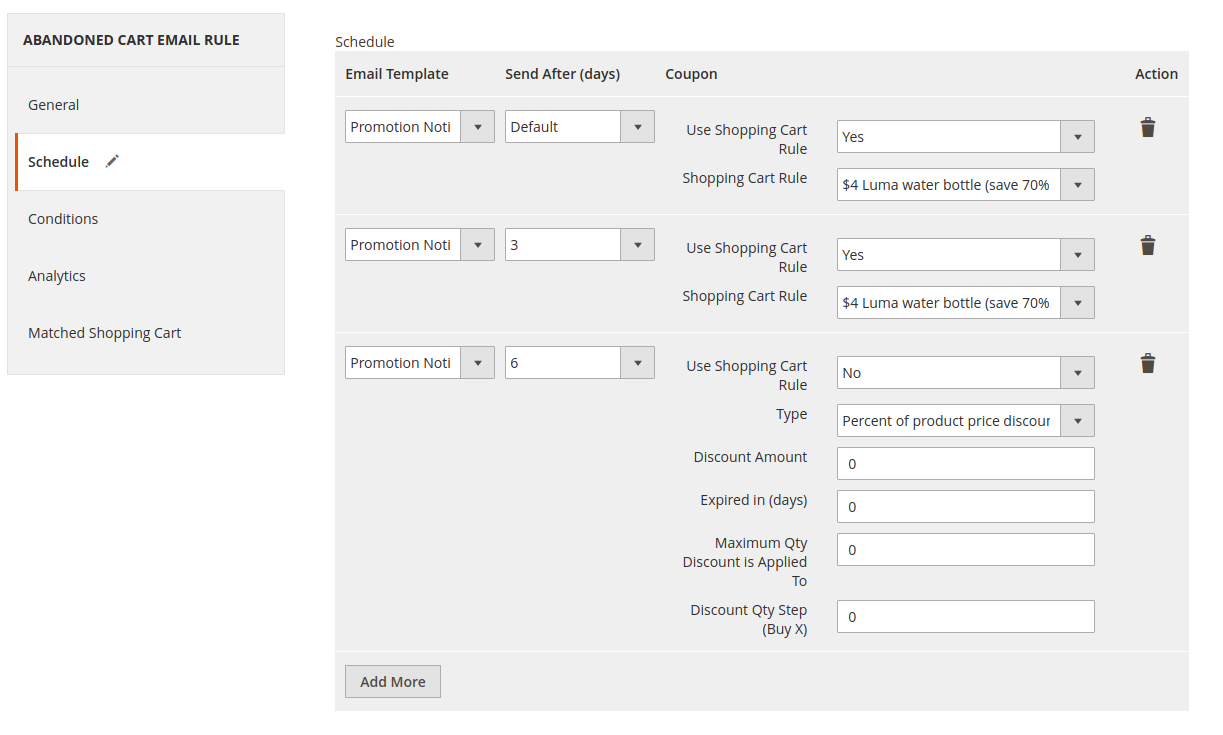
Task: Click the Add More button
Action: click(x=392, y=682)
